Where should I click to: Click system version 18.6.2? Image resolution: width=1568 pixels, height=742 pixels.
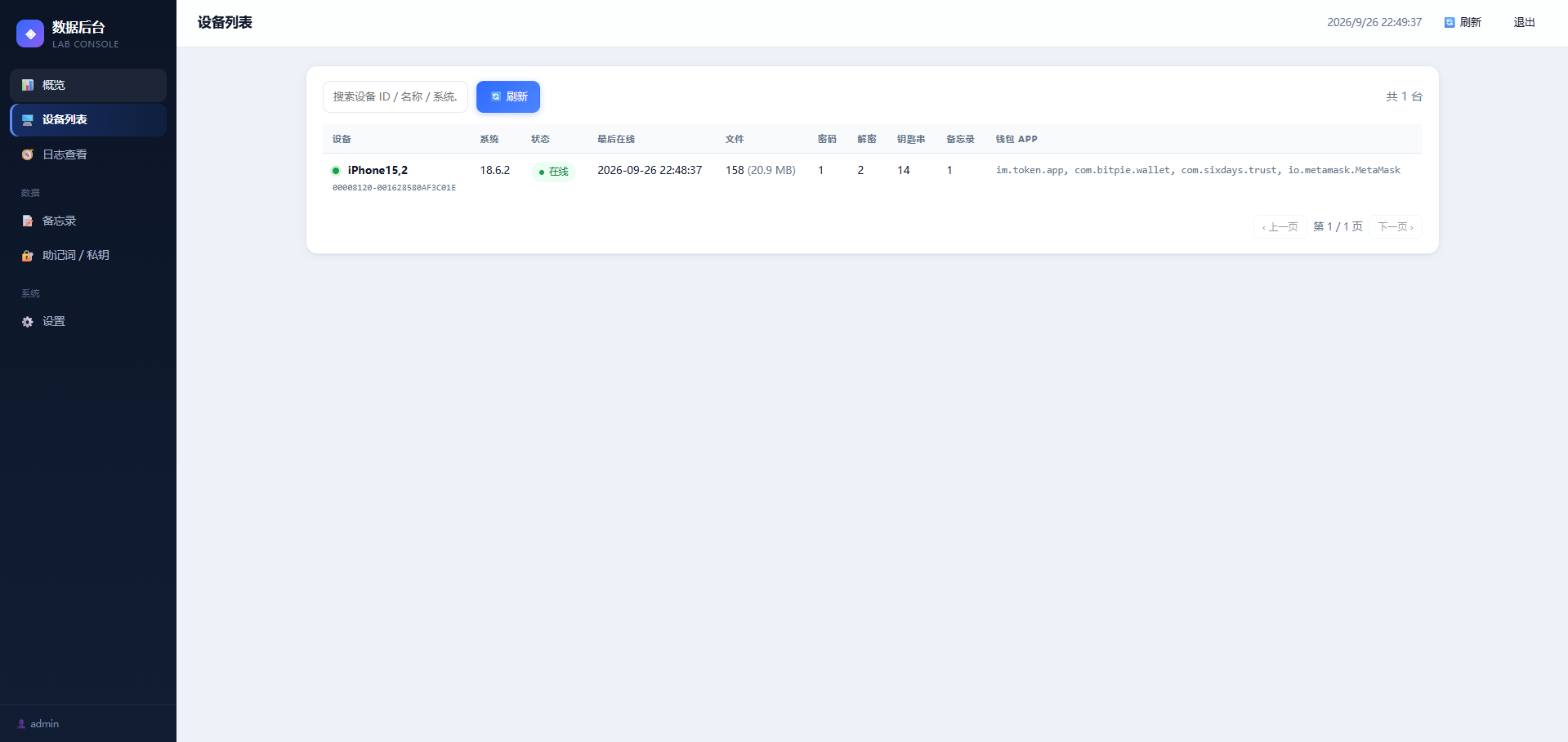[494, 170]
